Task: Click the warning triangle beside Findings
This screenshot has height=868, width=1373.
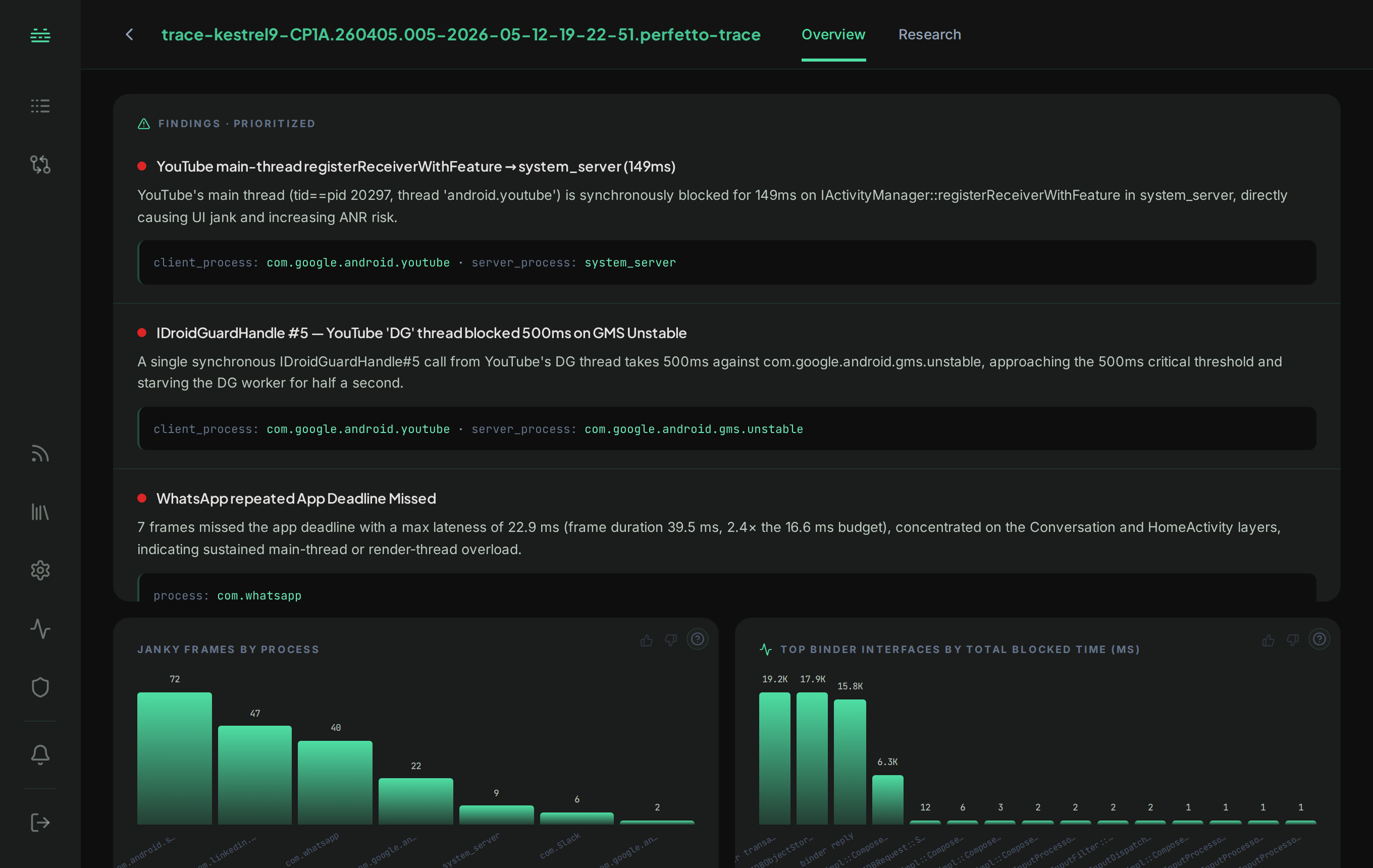Action: 144,124
